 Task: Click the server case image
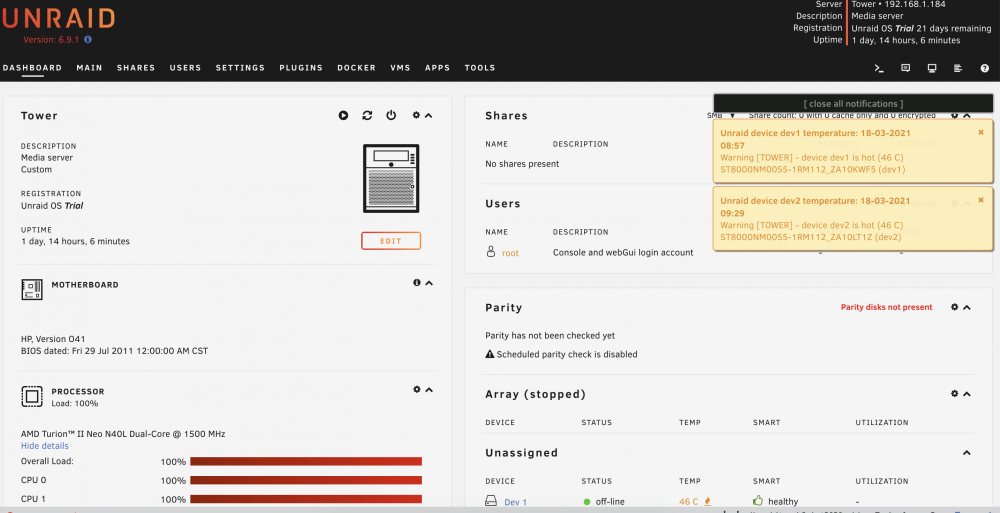[x=391, y=179]
